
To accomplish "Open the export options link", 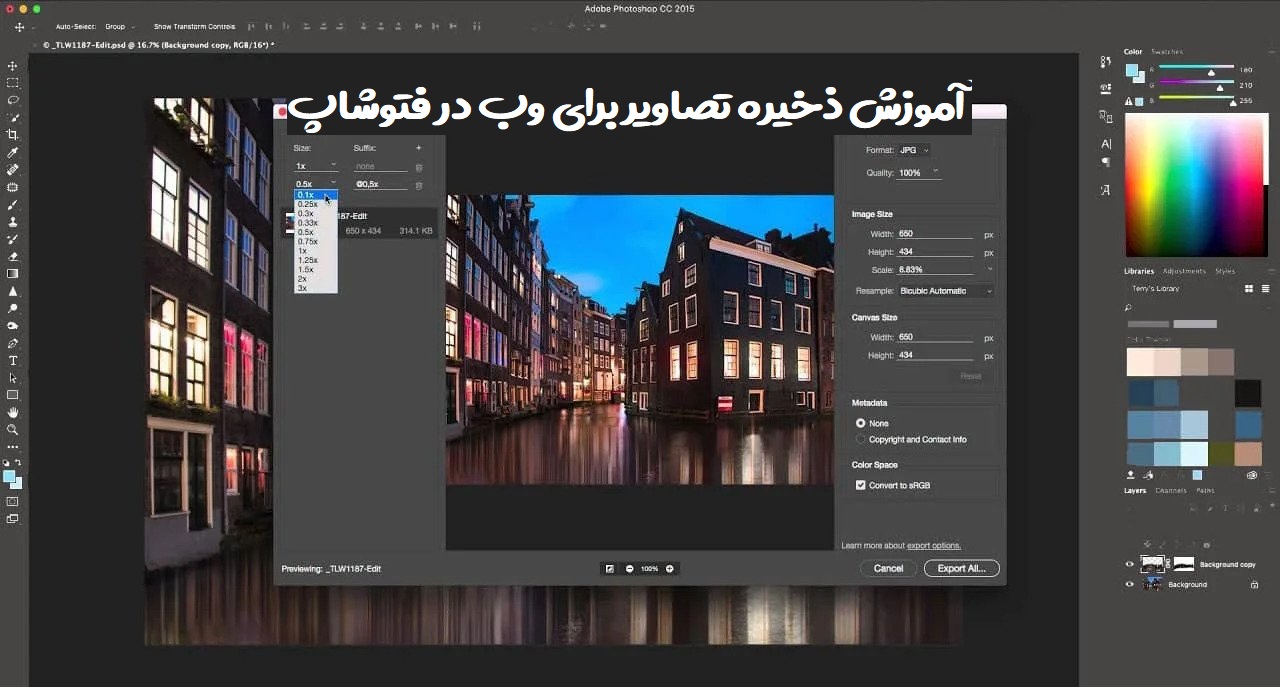I will [934, 546].
